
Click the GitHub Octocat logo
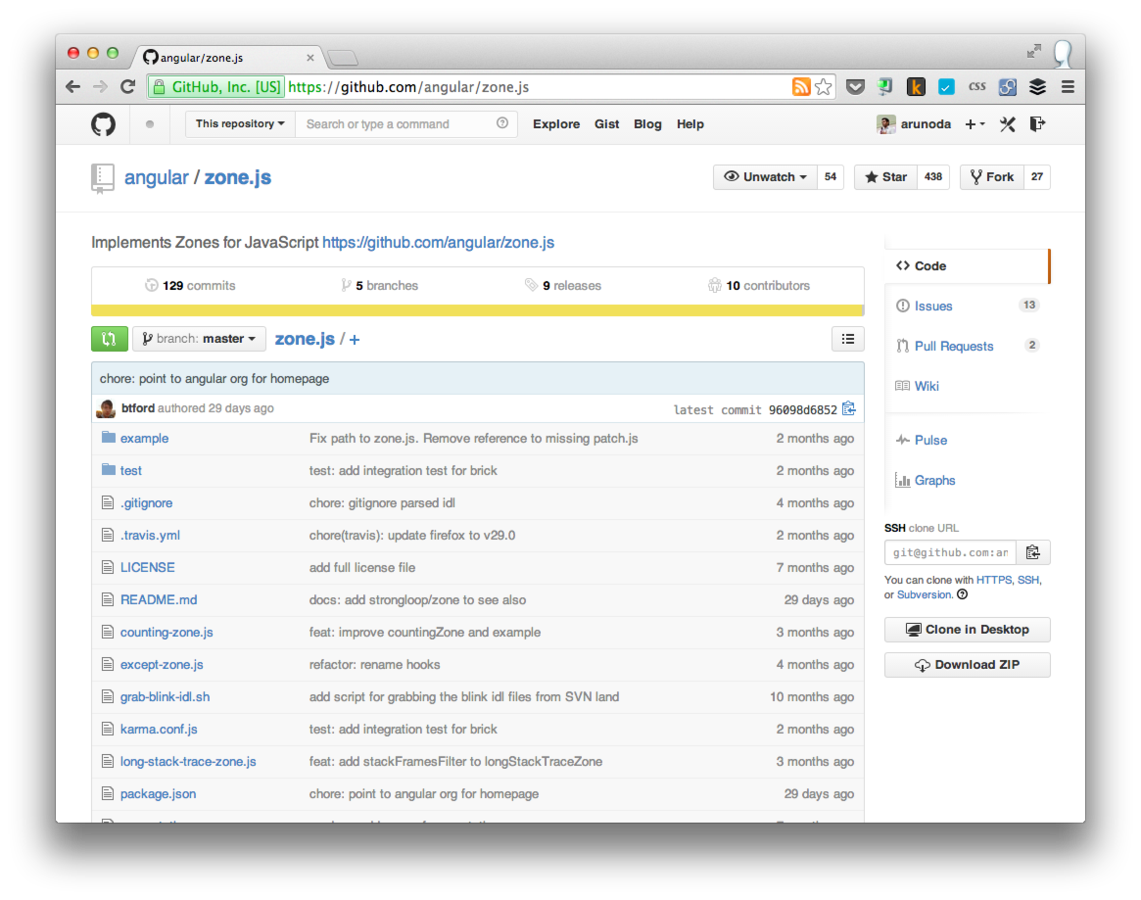pos(103,124)
